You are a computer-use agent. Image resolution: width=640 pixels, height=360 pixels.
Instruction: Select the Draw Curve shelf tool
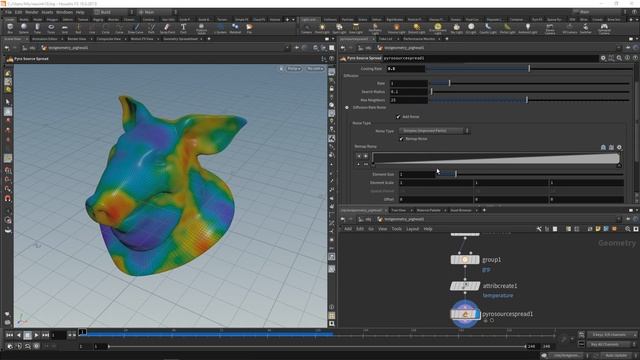coord(136,29)
